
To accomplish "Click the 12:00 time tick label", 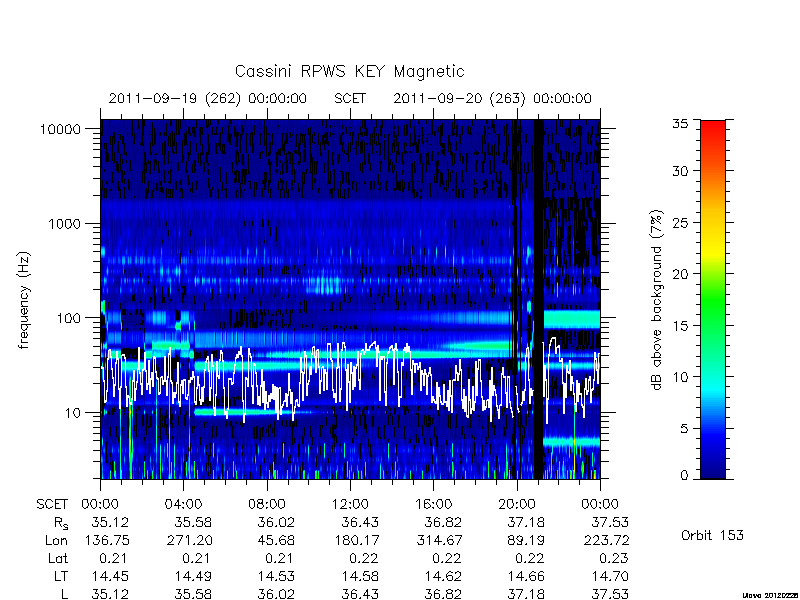I will (x=350, y=504).
